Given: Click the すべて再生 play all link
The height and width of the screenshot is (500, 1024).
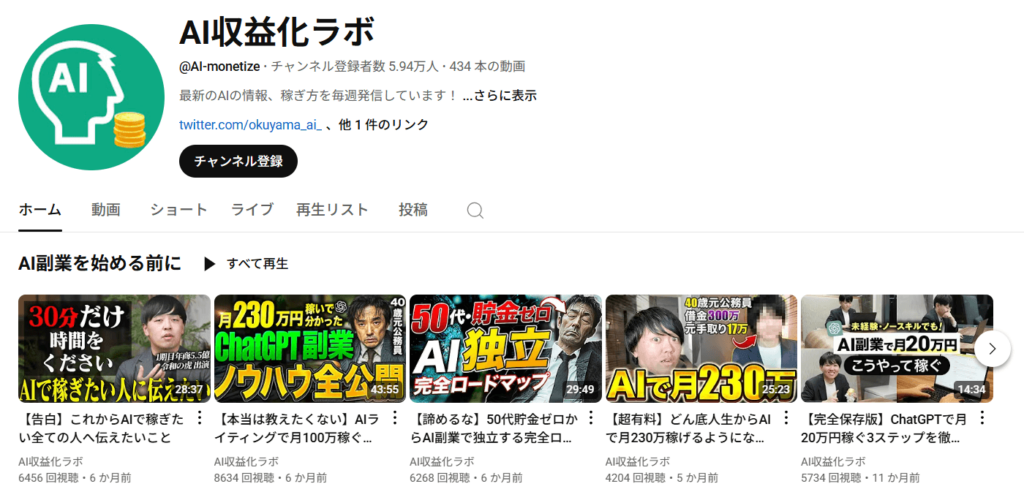Looking at the screenshot, I should pos(257,264).
